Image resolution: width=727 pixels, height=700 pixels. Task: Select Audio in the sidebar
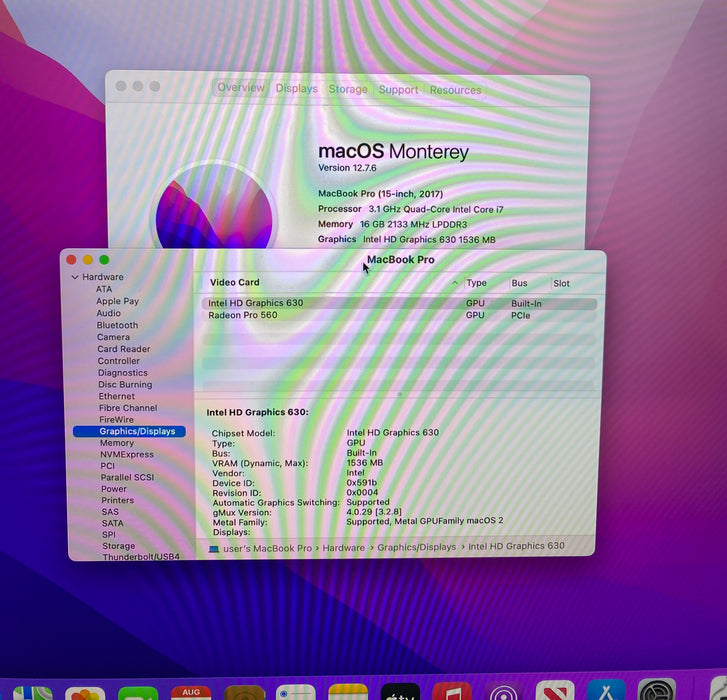tap(108, 313)
